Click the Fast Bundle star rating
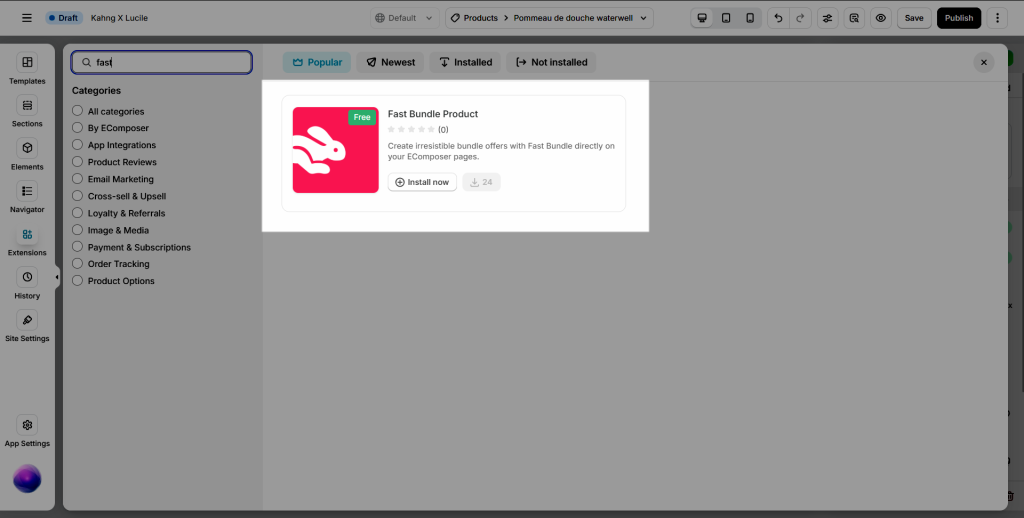The image size is (1024, 518). pyautogui.click(x=411, y=129)
